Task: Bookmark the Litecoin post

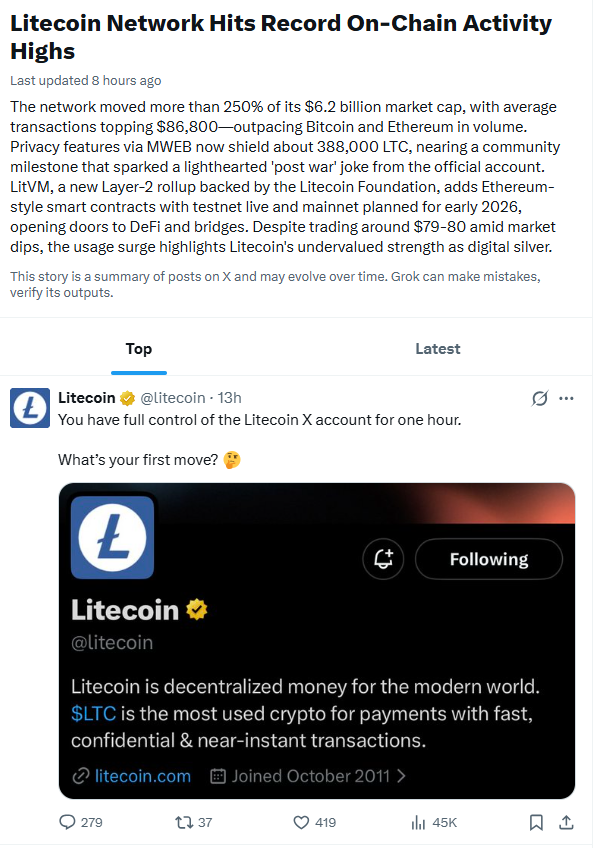Action: point(536,822)
